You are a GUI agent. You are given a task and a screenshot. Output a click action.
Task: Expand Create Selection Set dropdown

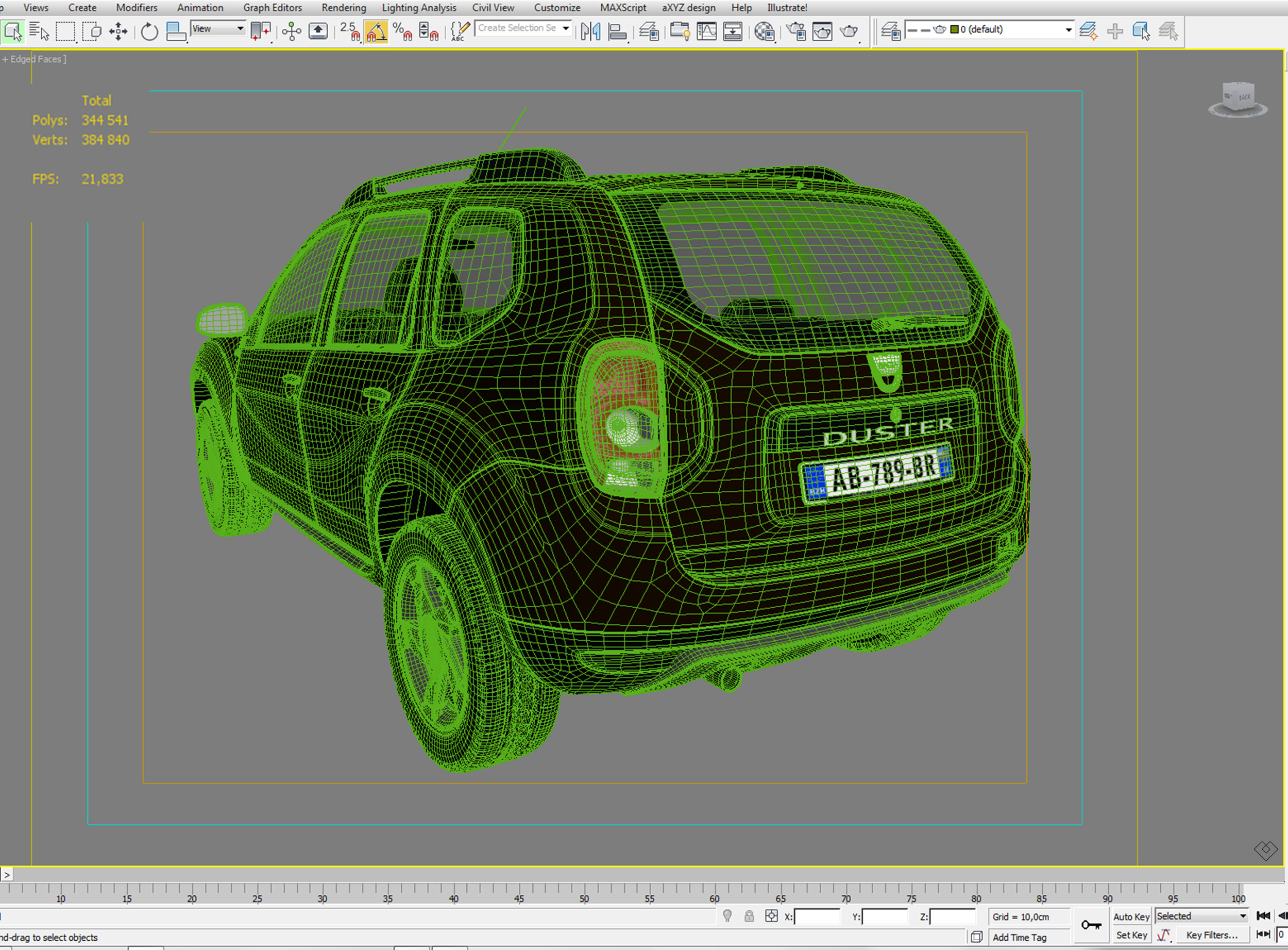[566, 28]
